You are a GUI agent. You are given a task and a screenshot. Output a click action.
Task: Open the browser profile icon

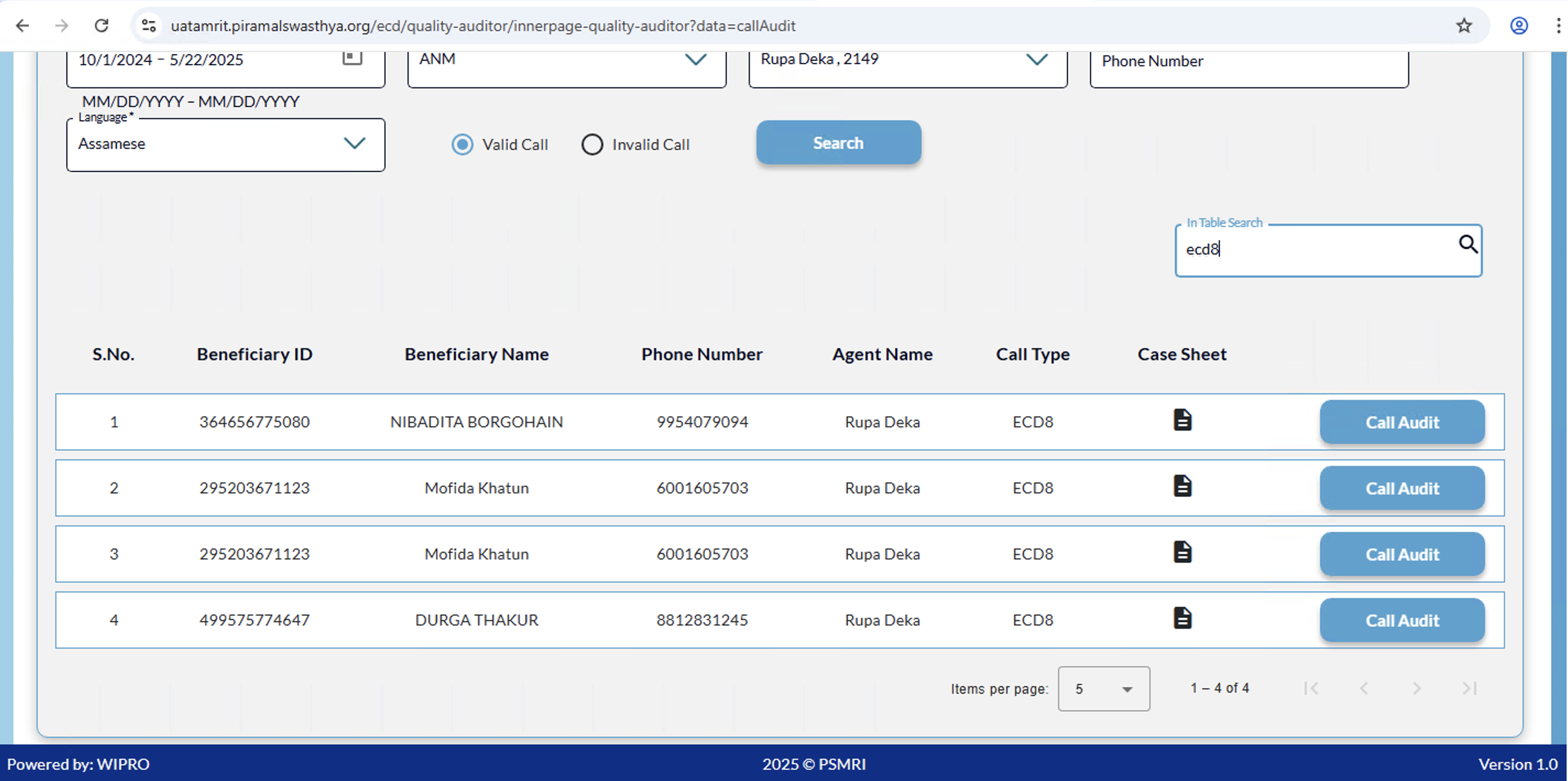coord(1518,25)
